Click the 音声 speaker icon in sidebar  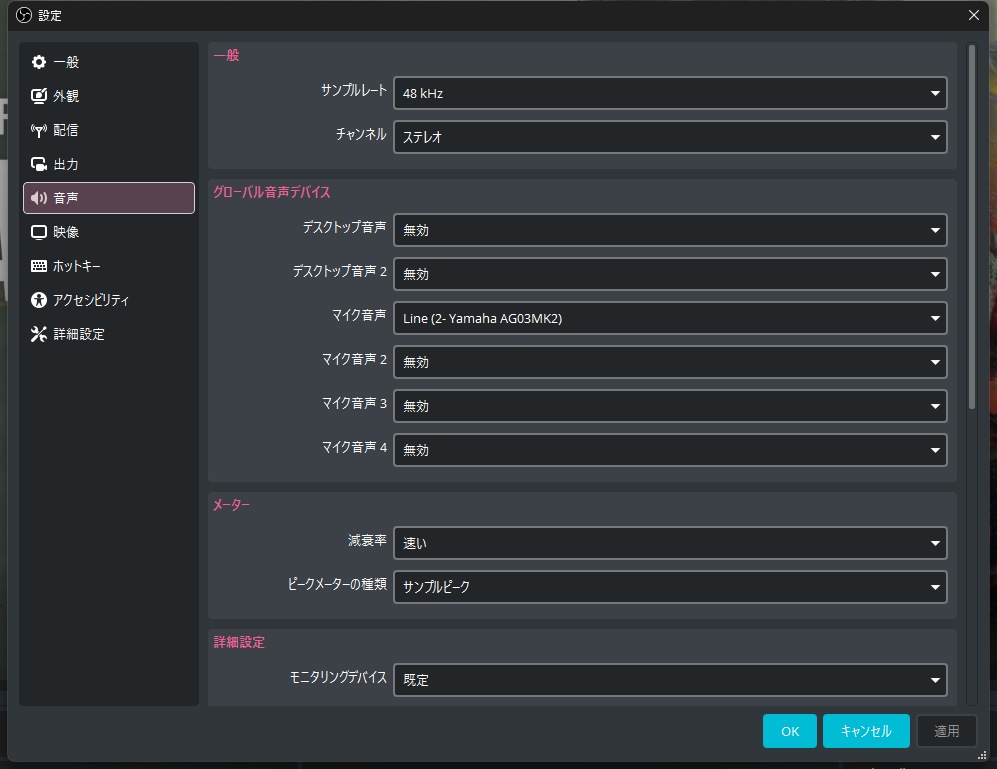(39, 198)
